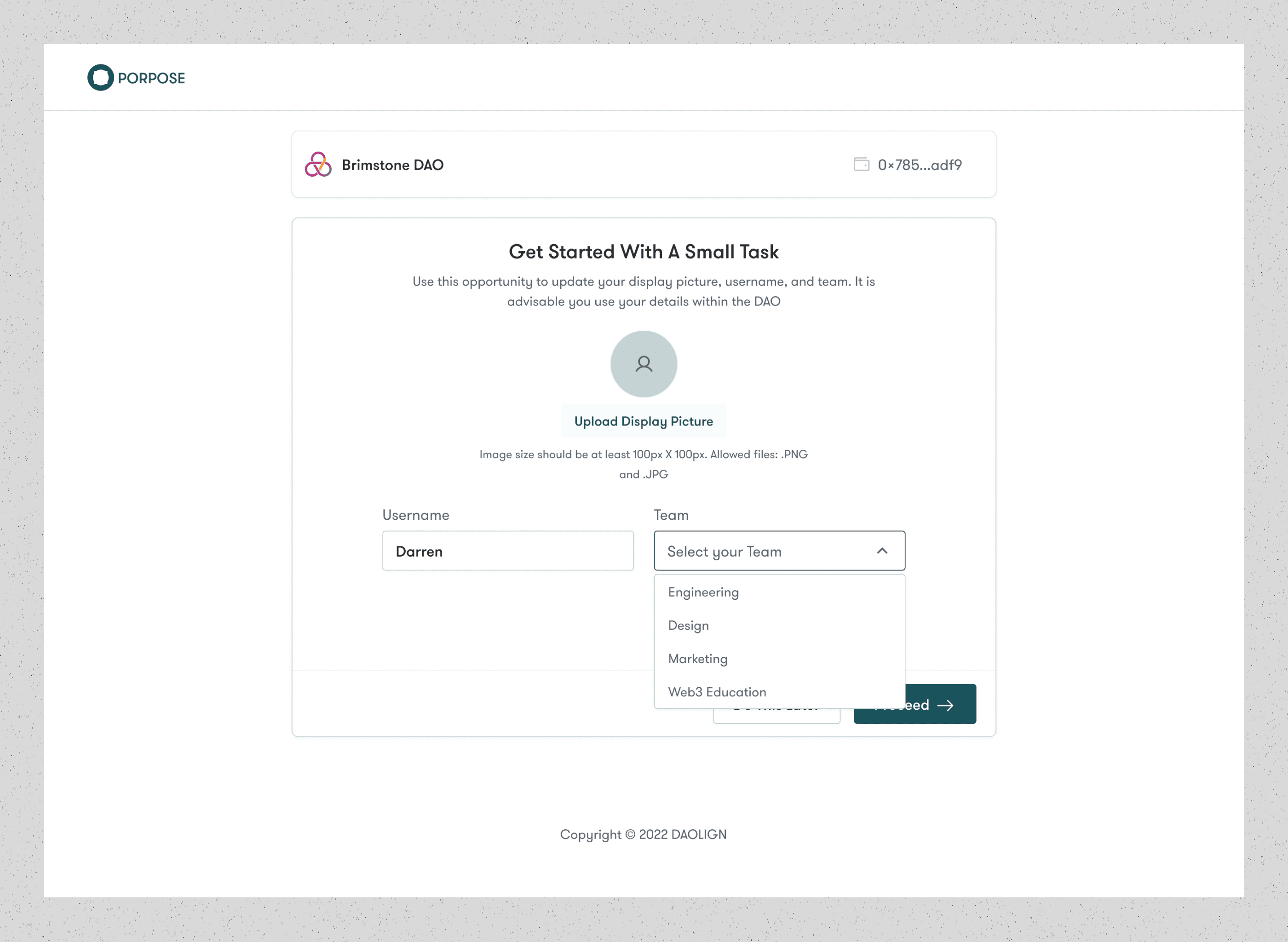Screen dimensions: 1288x942
Task: Click the Team field label
Action: [x=671, y=515]
